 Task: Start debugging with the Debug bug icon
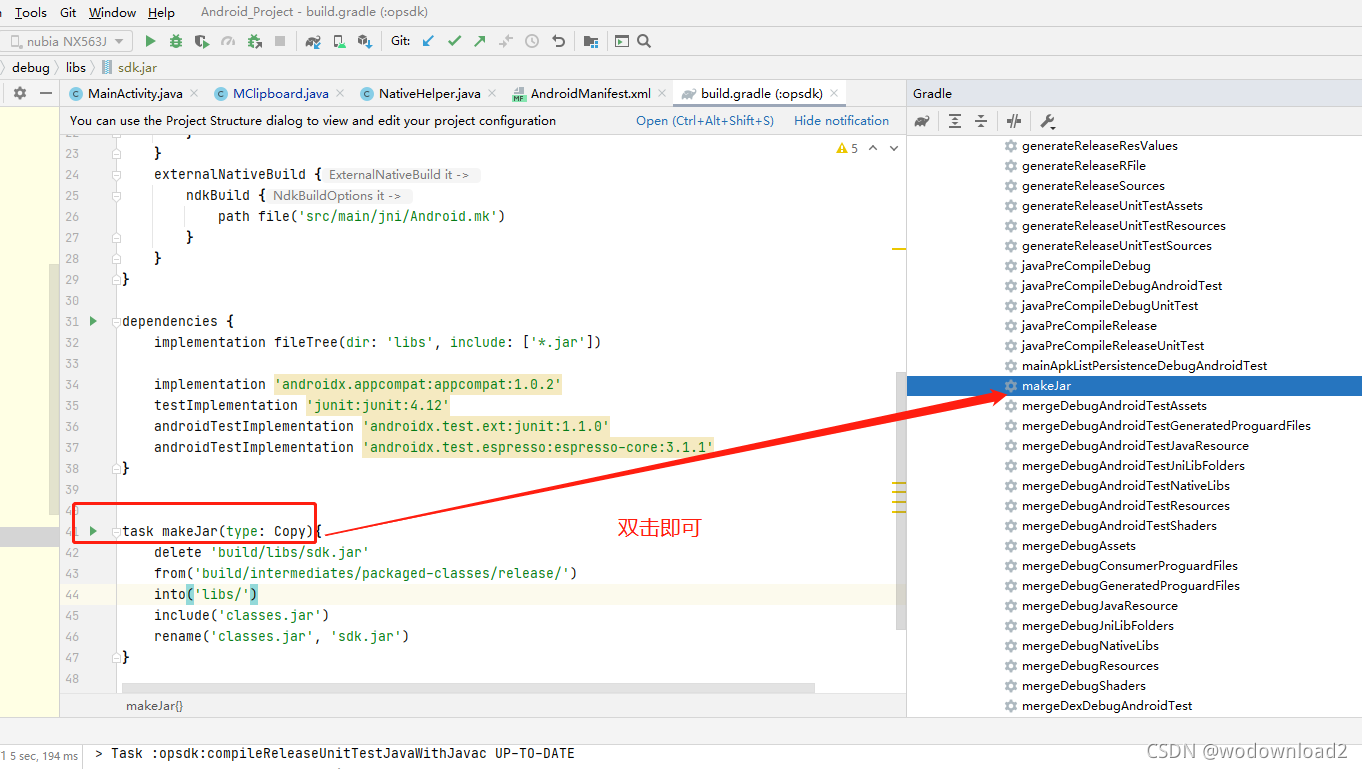176,41
